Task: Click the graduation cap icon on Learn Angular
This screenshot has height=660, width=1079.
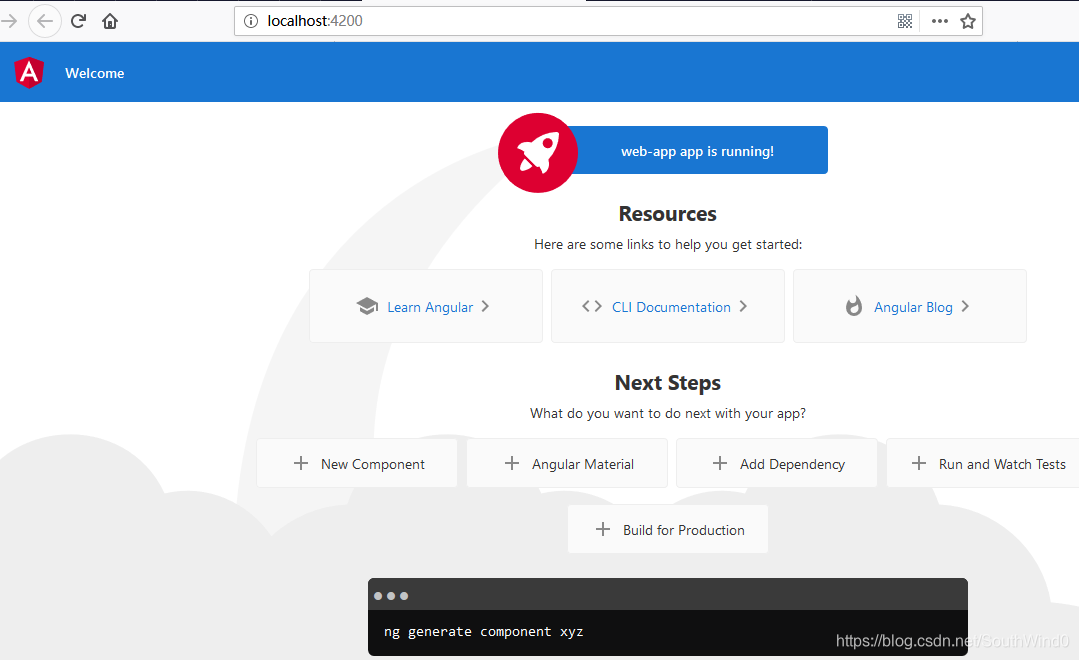Action: [x=367, y=306]
